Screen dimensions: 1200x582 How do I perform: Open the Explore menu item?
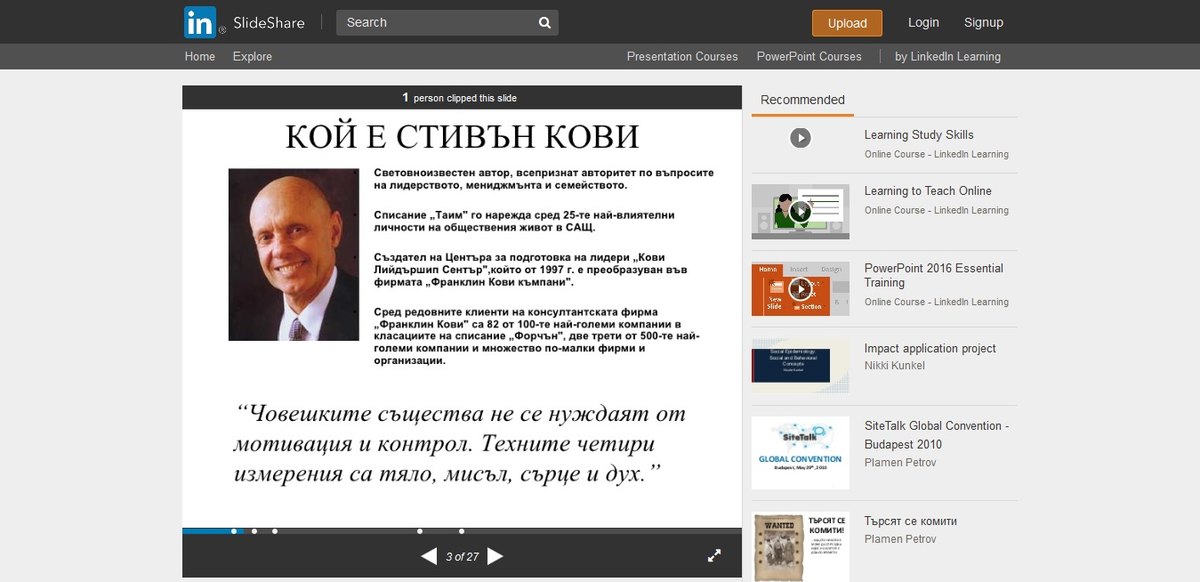(252, 57)
